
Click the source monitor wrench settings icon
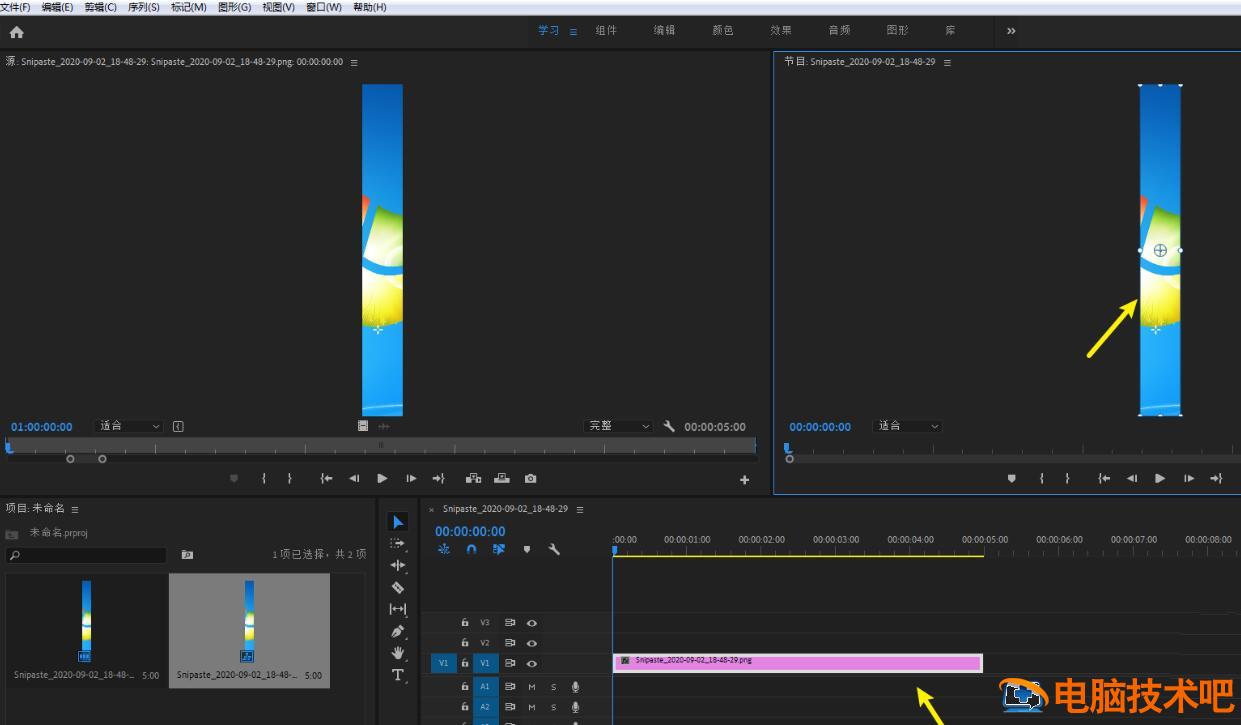[x=669, y=426]
